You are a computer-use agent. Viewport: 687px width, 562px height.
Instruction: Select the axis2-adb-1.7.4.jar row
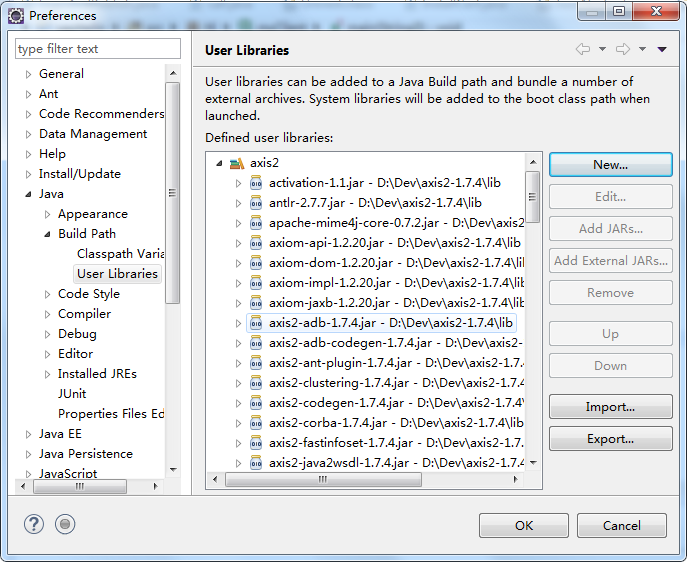(381, 323)
